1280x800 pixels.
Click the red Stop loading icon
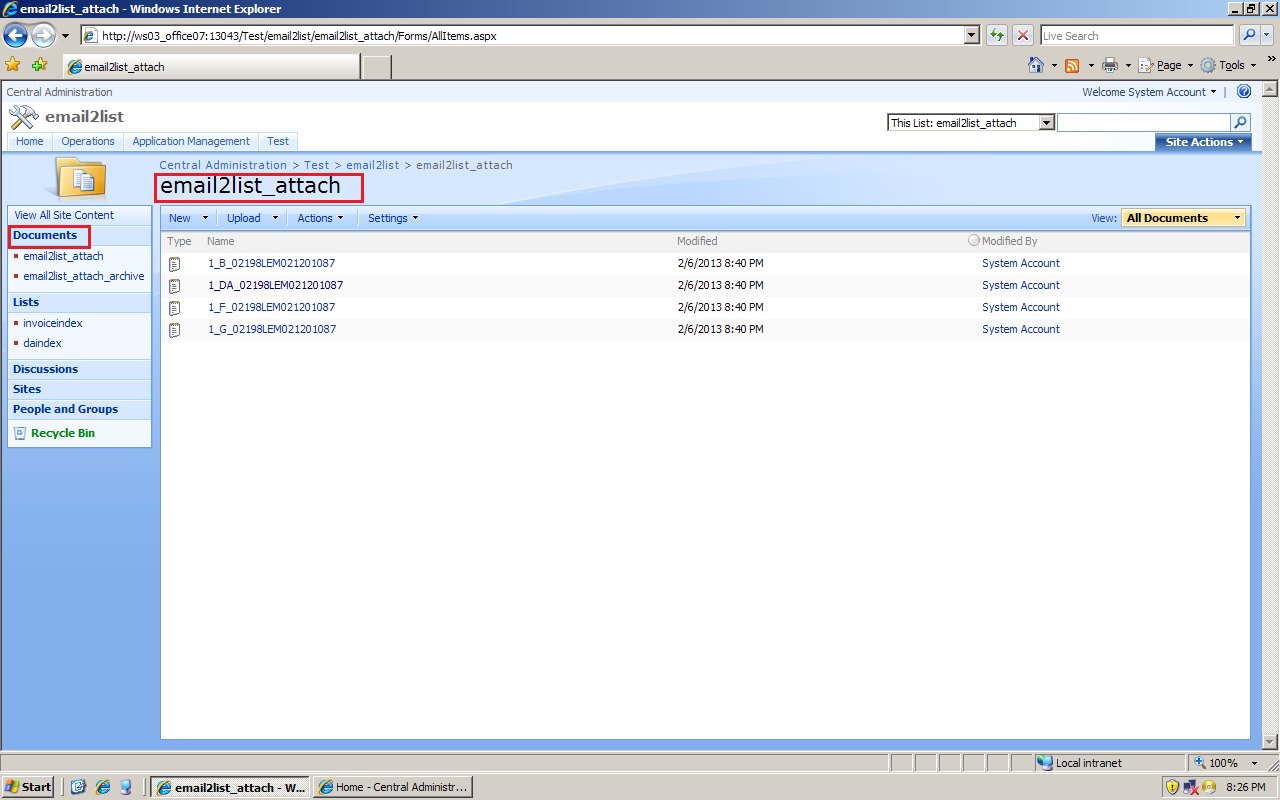(1023, 35)
